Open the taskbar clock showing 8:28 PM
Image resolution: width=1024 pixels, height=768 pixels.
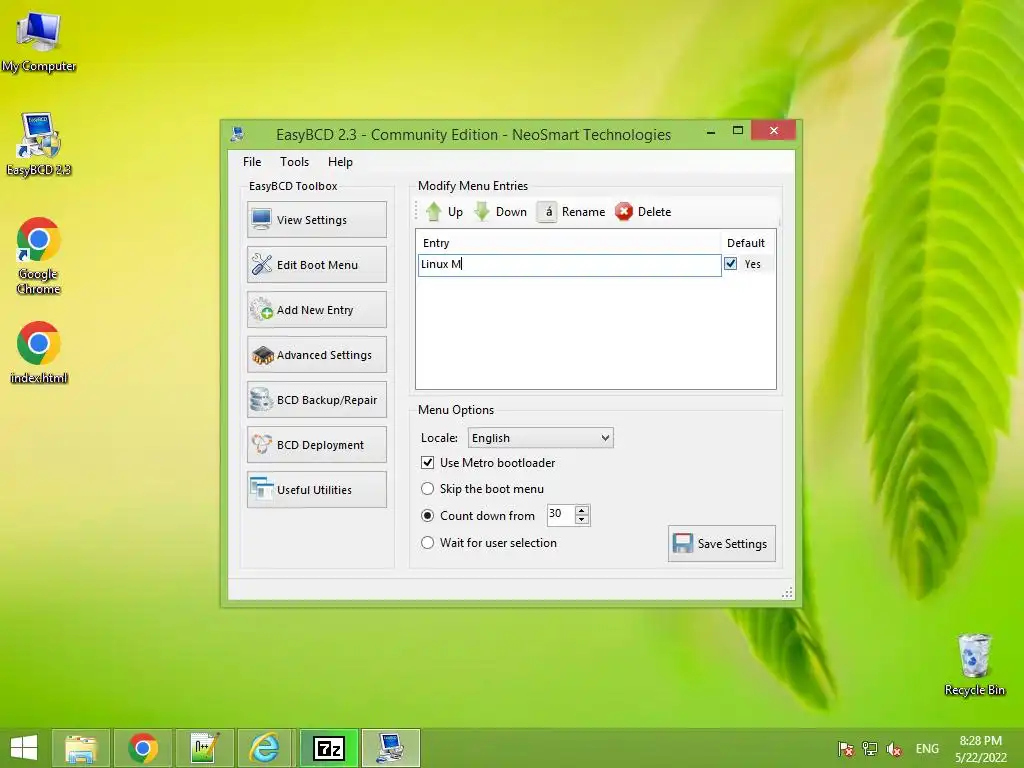(x=980, y=748)
